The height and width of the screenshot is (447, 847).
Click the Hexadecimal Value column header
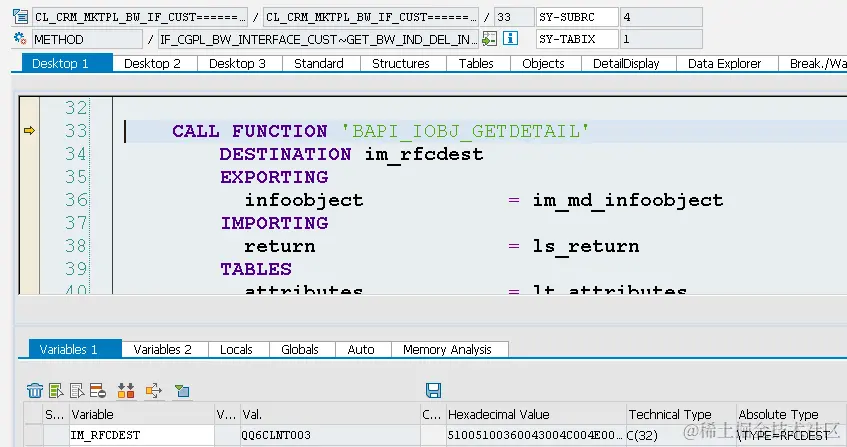[x=535, y=415]
